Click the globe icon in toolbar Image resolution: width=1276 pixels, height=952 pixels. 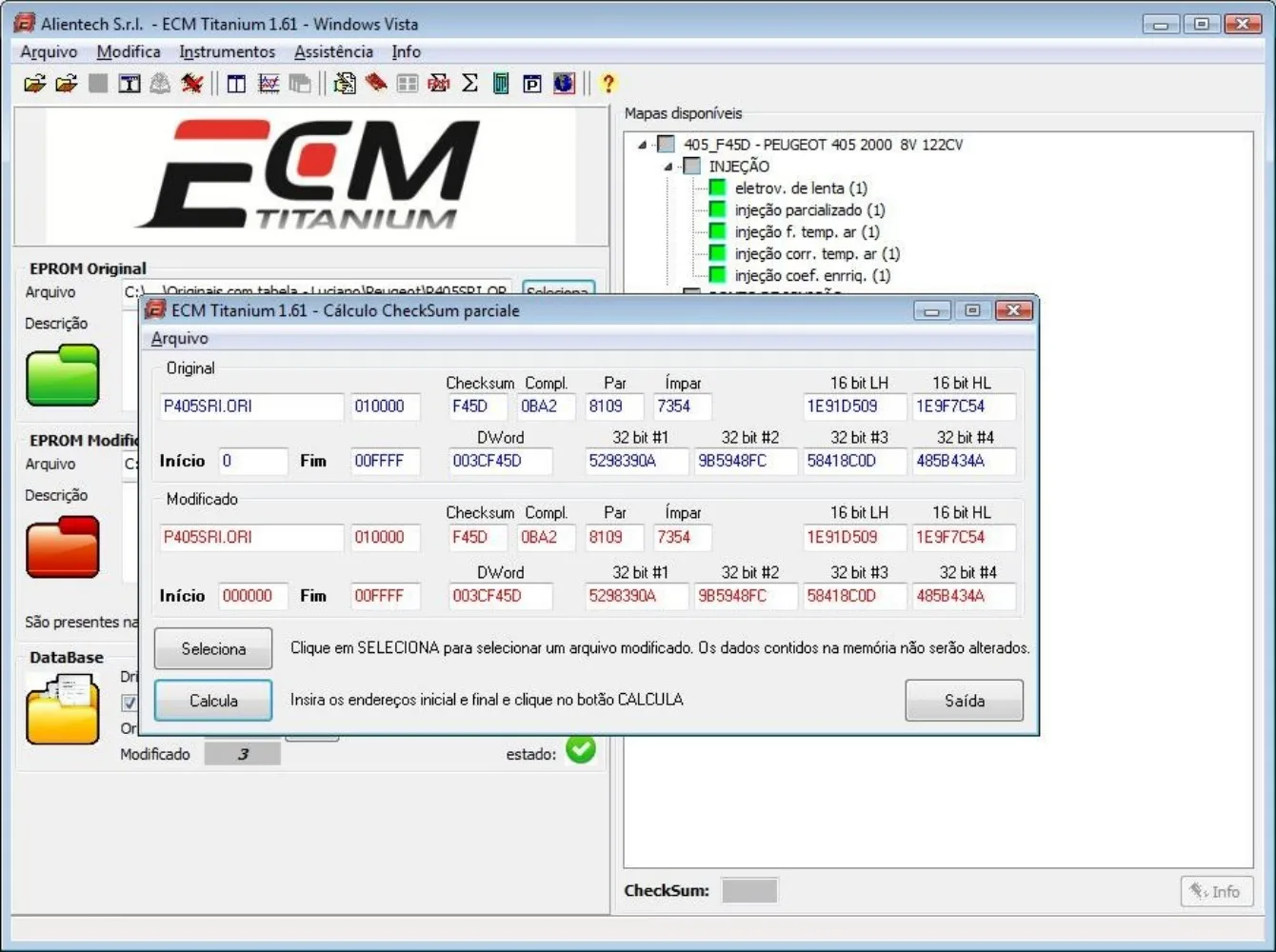coord(564,84)
